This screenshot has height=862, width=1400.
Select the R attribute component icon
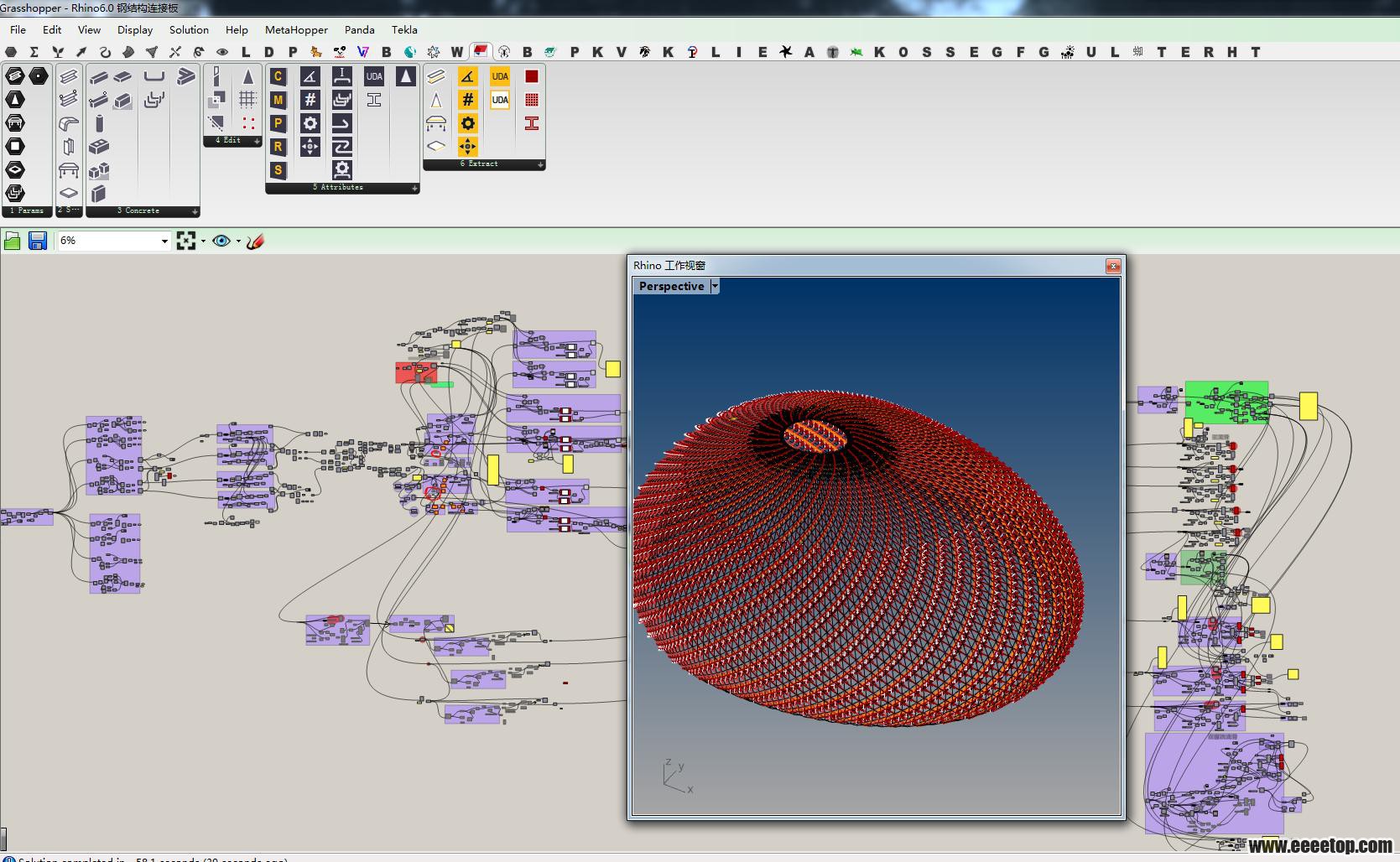[x=278, y=147]
